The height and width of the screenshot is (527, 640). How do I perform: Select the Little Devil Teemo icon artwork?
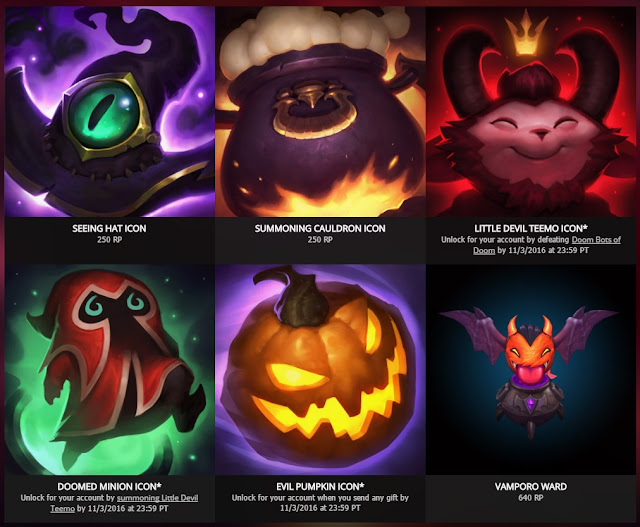(x=531, y=111)
